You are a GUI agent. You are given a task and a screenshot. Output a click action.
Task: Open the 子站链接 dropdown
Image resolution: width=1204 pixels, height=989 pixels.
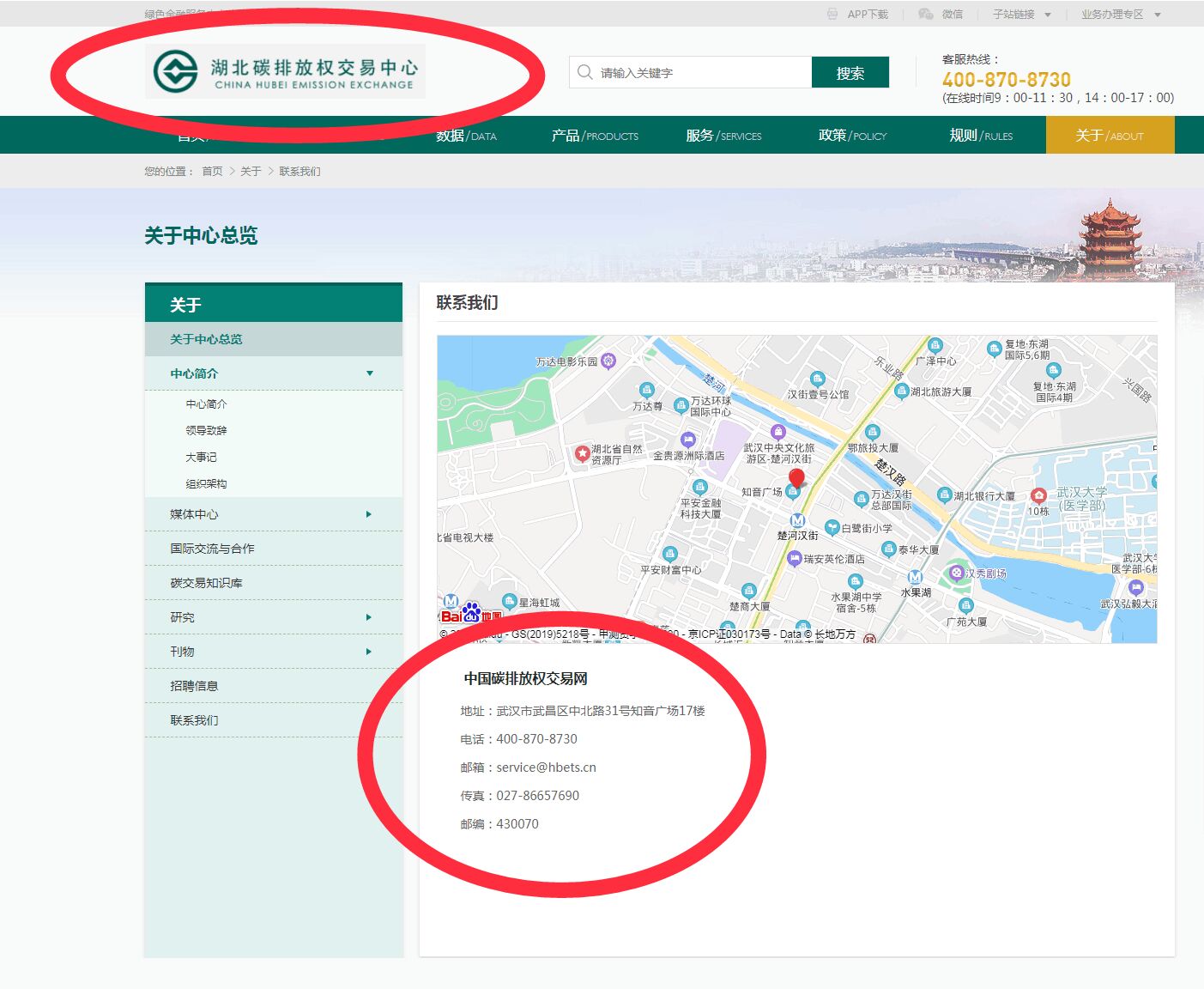(x=1021, y=14)
